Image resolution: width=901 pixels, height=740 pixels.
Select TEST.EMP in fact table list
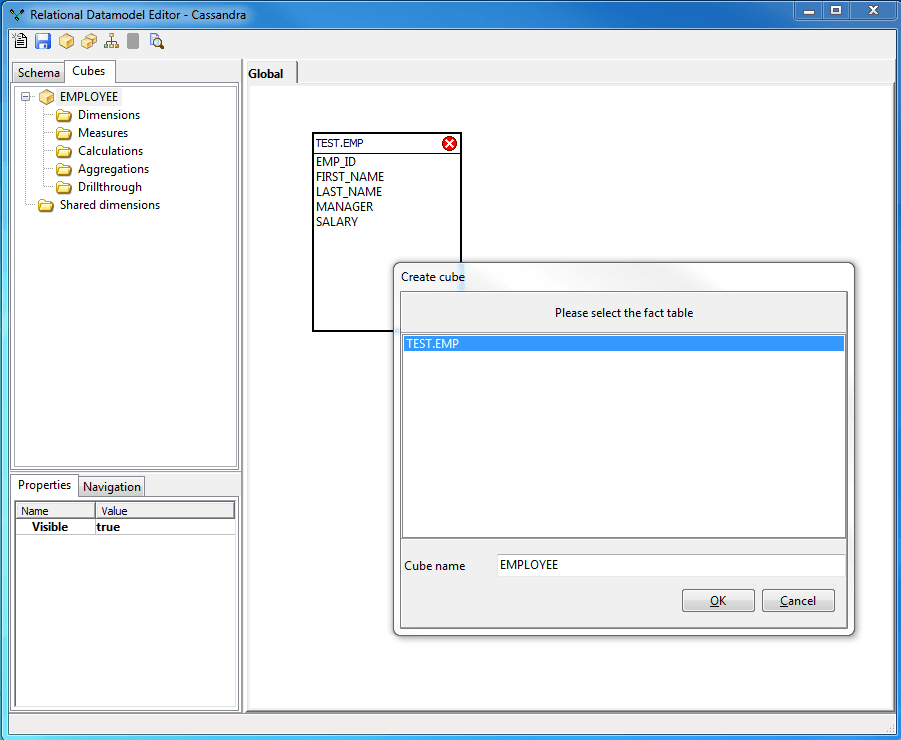tap(622, 344)
